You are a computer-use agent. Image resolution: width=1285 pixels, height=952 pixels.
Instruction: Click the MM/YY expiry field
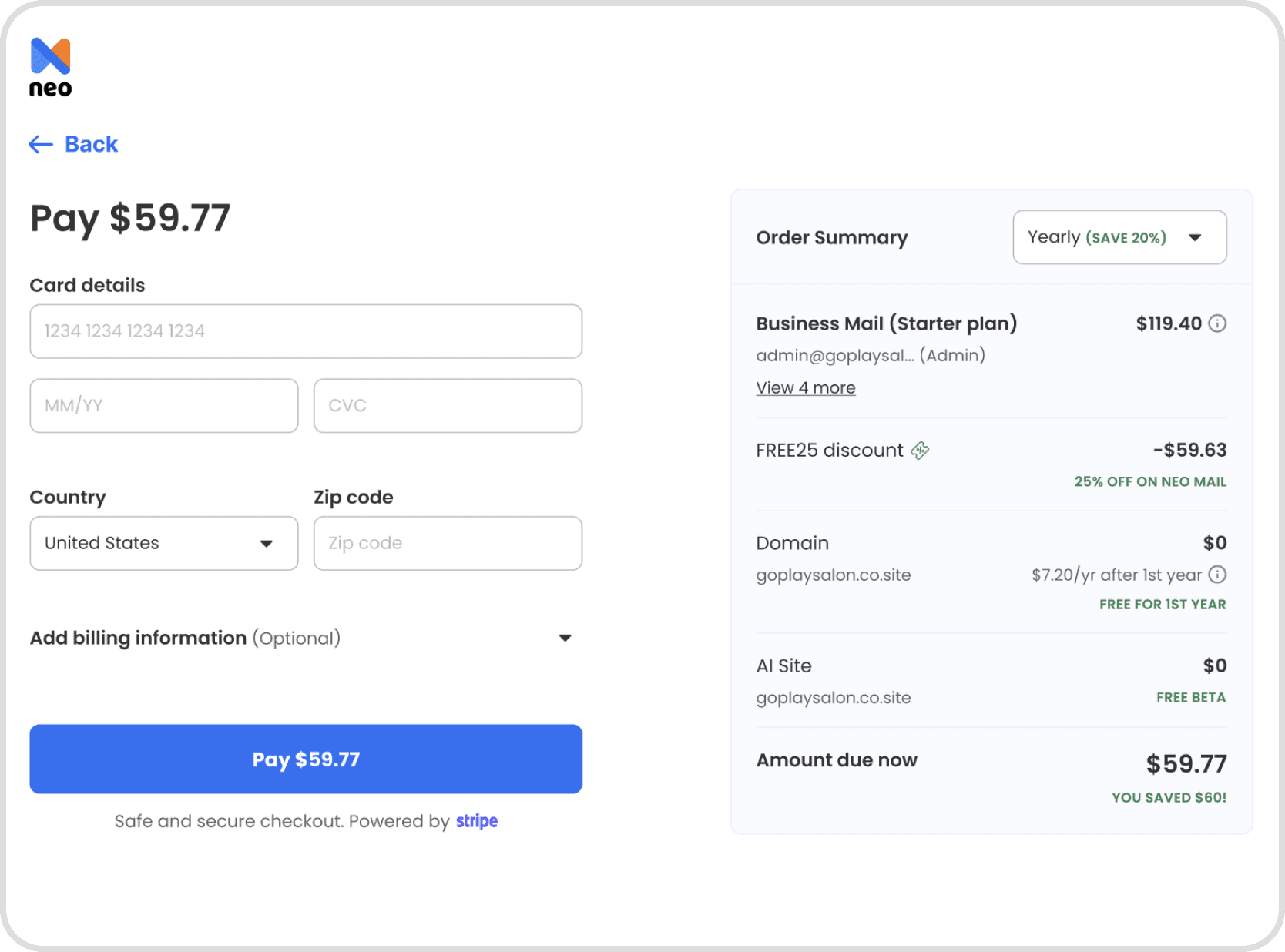click(164, 406)
